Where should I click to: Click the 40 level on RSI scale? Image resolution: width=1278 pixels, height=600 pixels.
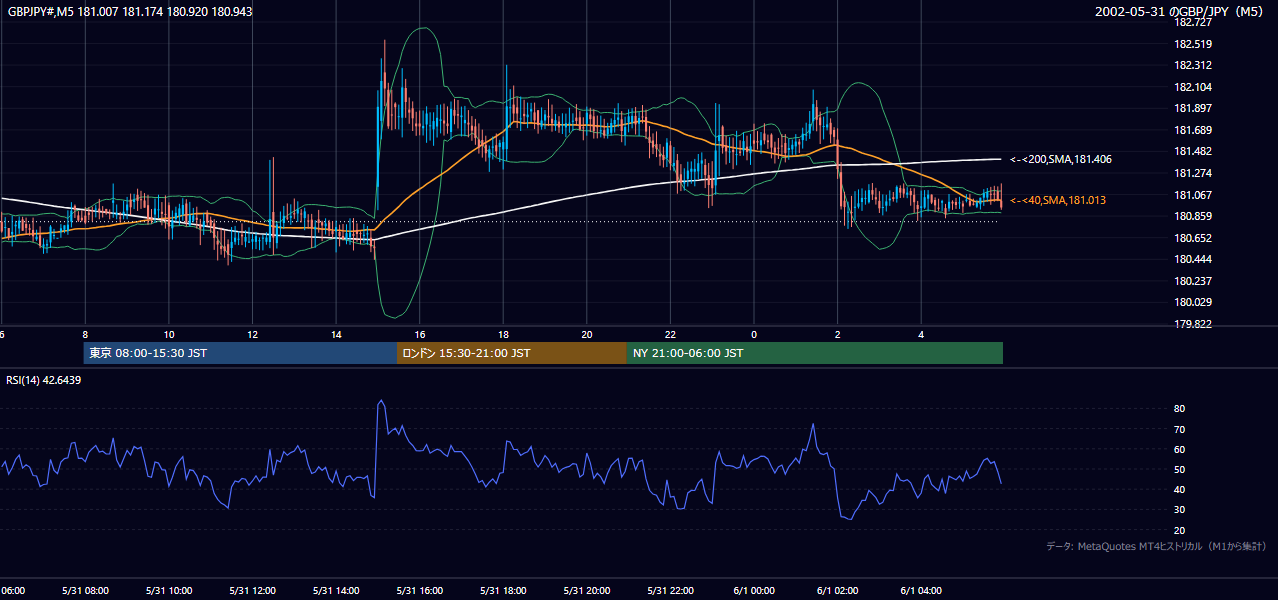click(1180, 490)
